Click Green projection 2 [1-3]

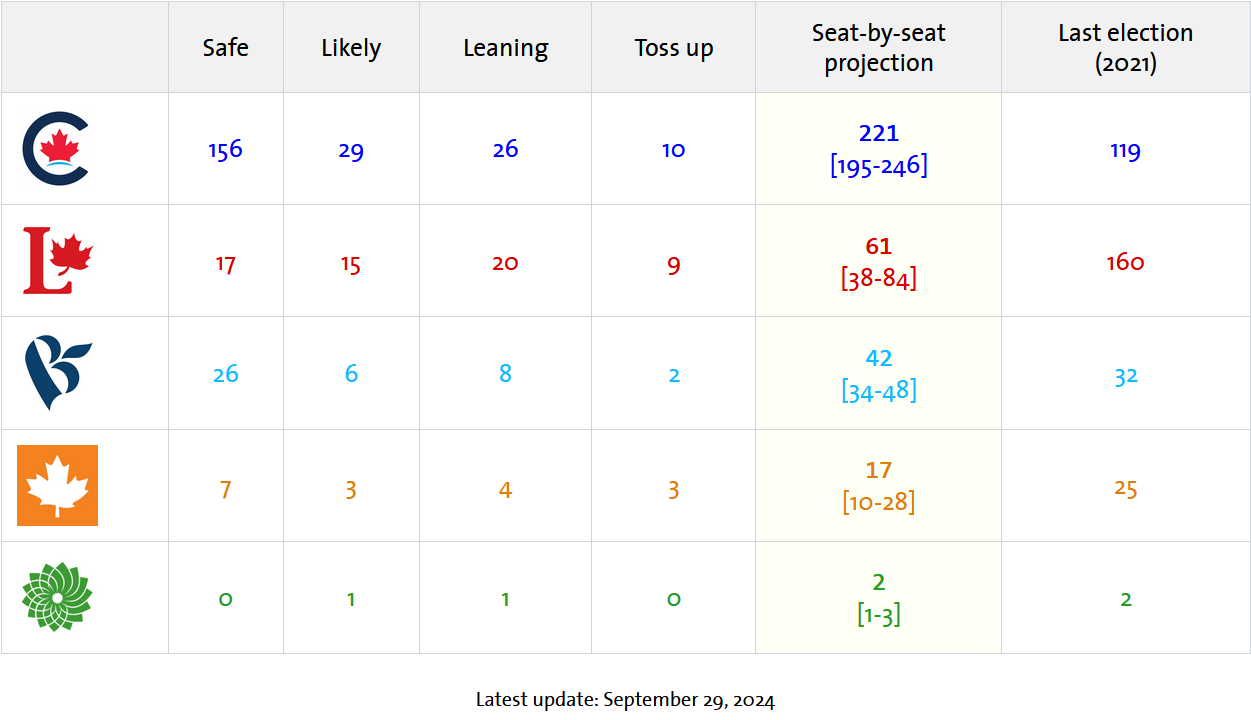tap(878, 598)
